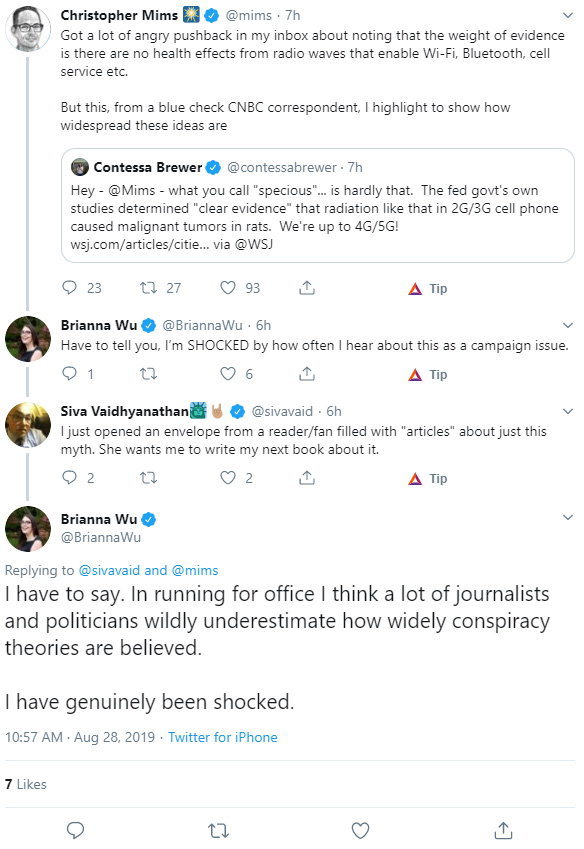Open dropdown chevron on Christopher Mims tweet
The width and height of the screenshot is (584, 849).
[x=568, y=15]
